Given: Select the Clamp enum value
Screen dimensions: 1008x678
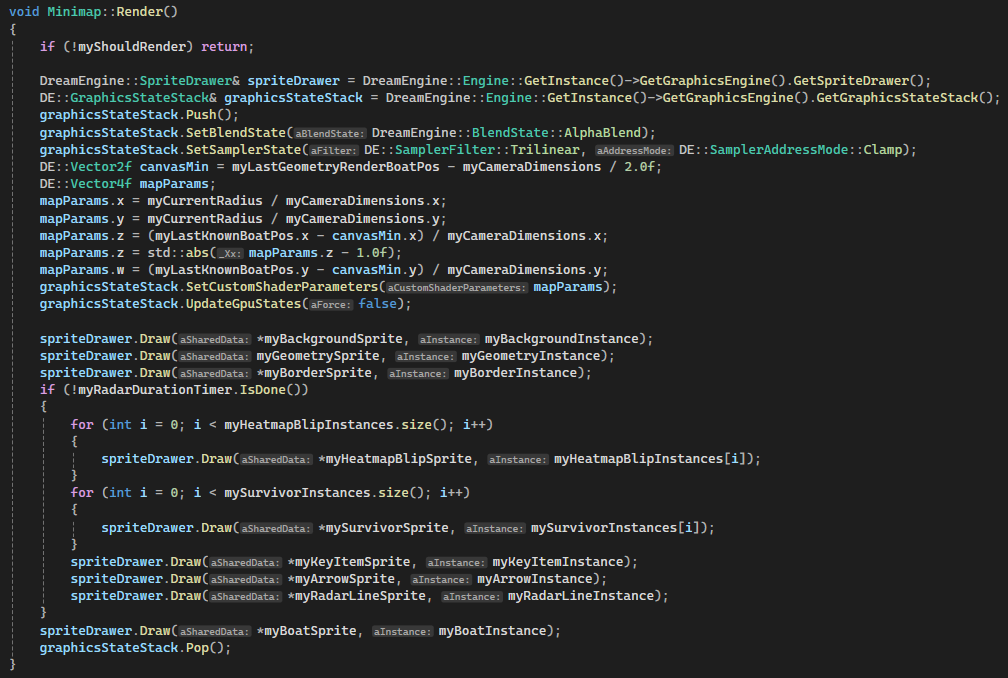Looking at the screenshot, I should tap(883, 150).
